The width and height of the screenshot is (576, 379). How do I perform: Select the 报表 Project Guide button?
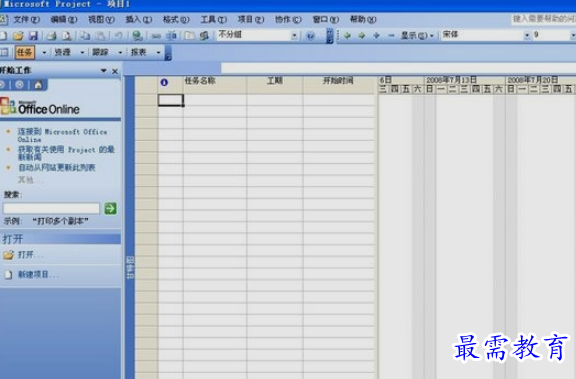(138, 53)
